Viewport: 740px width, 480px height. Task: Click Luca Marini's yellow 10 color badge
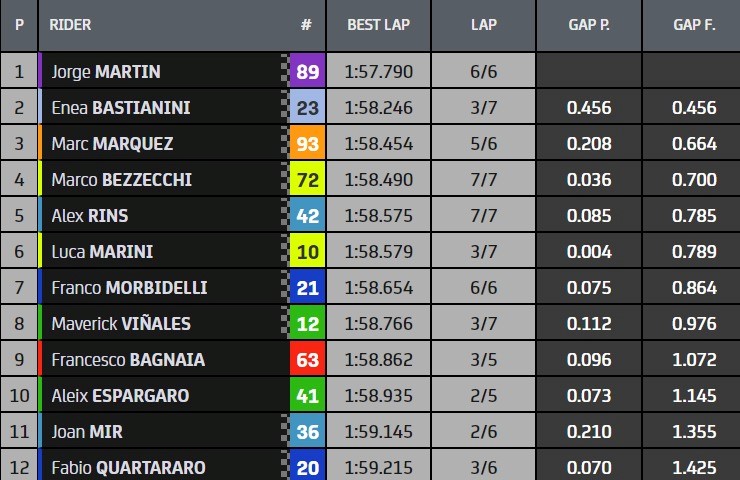pos(307,252)
